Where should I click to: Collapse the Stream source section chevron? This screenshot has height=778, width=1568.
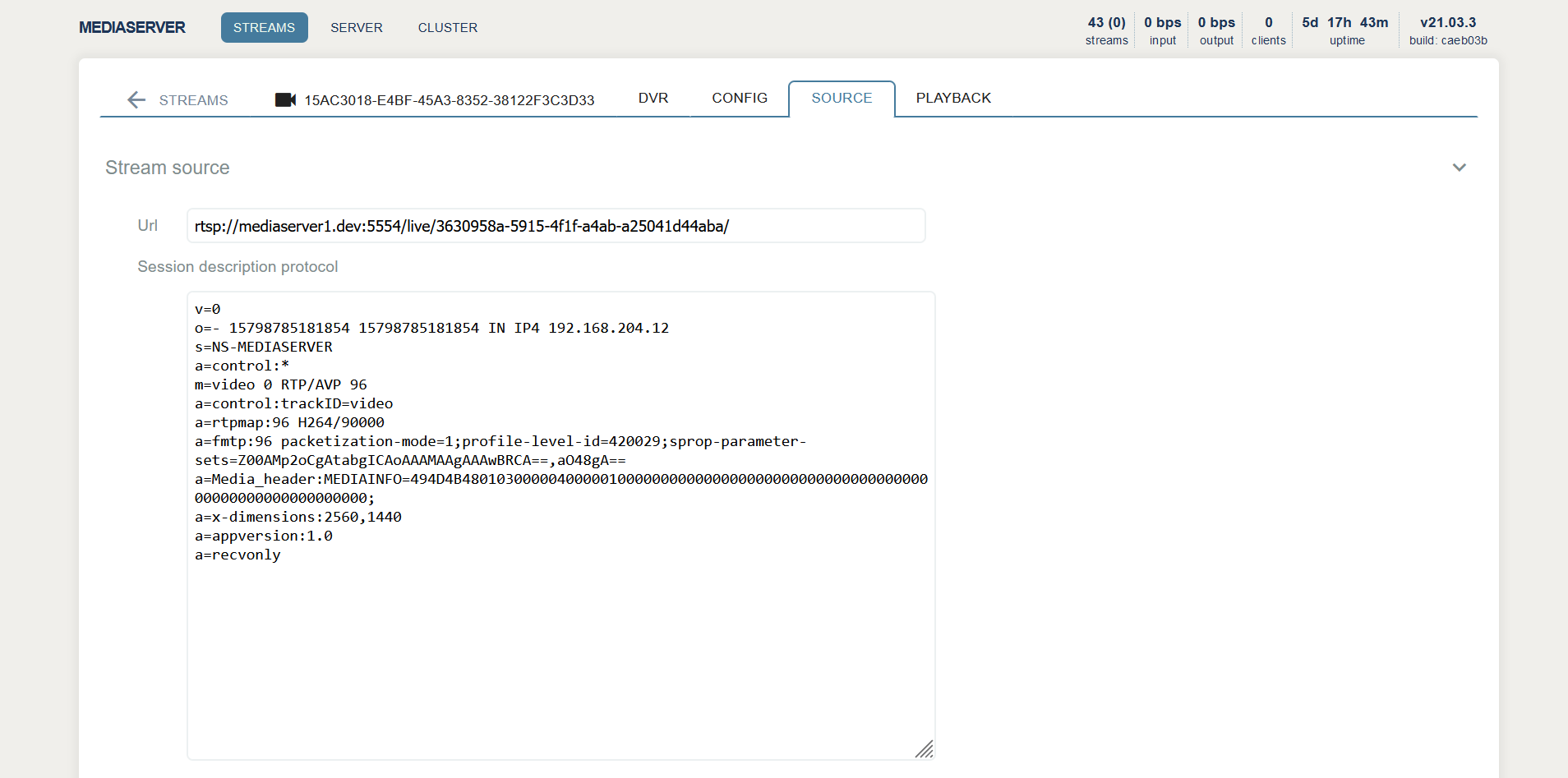click(x=1459, y=168)
